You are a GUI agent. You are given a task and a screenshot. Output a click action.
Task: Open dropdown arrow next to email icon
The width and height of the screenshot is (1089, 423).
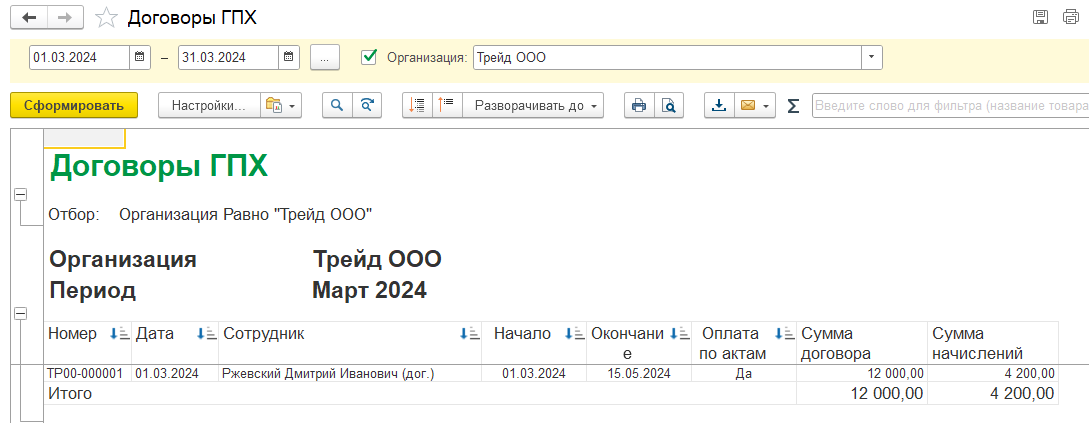coord(767,106)
